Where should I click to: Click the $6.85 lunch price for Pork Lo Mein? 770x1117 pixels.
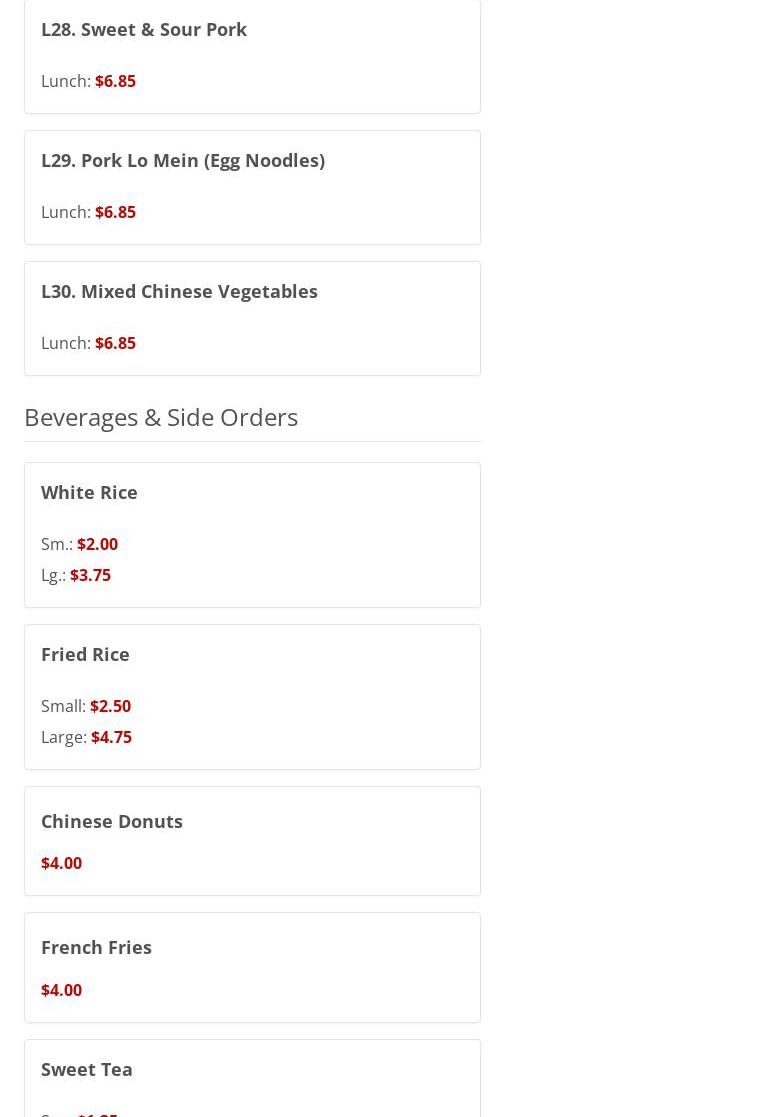[115, 212]
